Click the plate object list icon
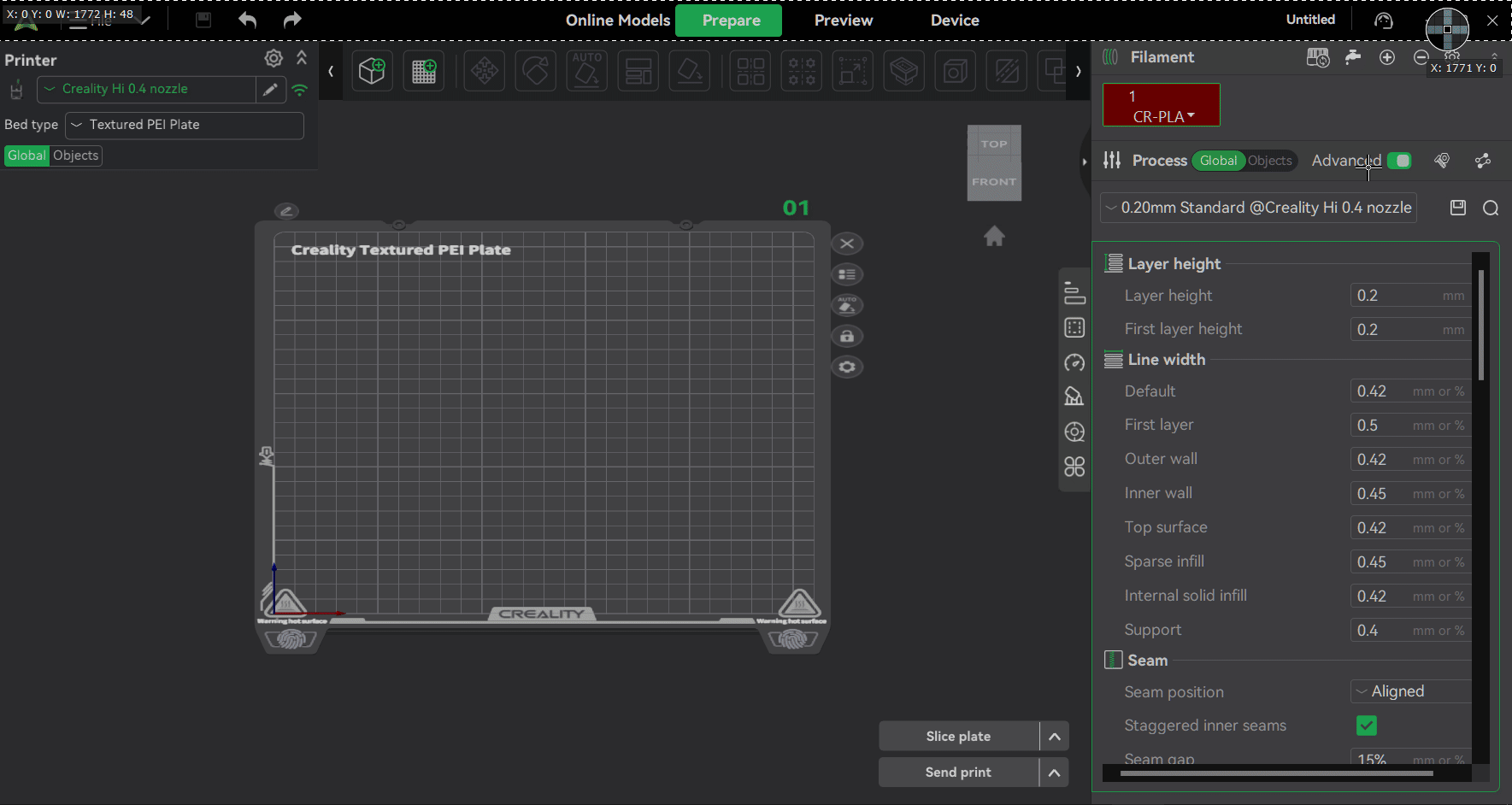 [x=847, y=274]
